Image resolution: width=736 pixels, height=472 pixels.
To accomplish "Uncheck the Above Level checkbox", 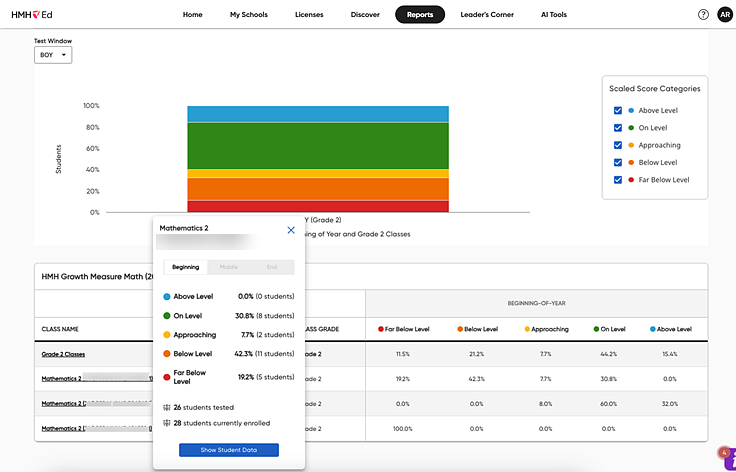I will coord(618,110).
